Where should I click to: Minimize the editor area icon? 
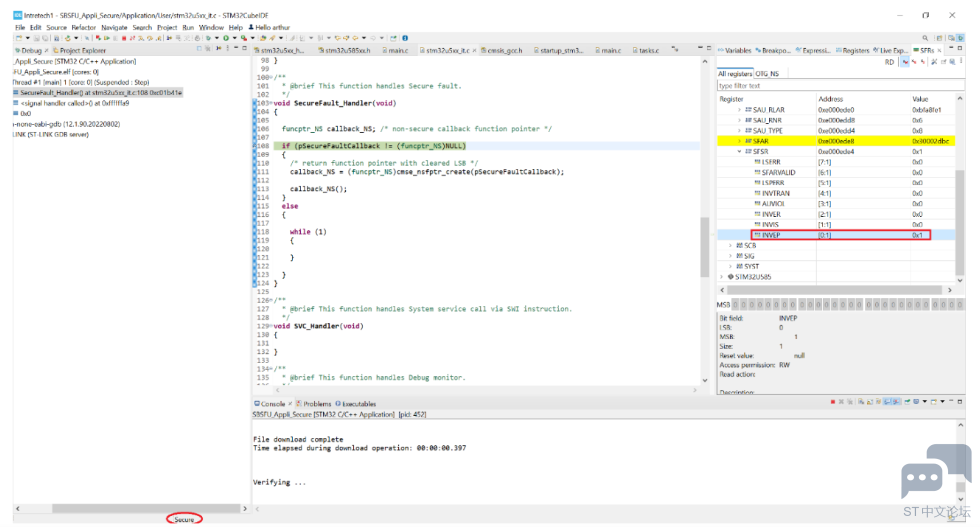[700, 48]
